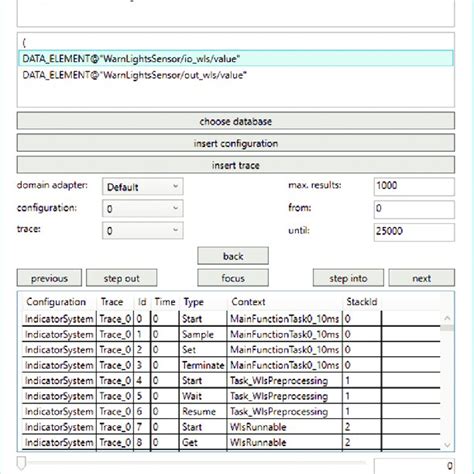Click the Time column header
Image resolution: width=474 pixels, height=474 pixels.
165,302
